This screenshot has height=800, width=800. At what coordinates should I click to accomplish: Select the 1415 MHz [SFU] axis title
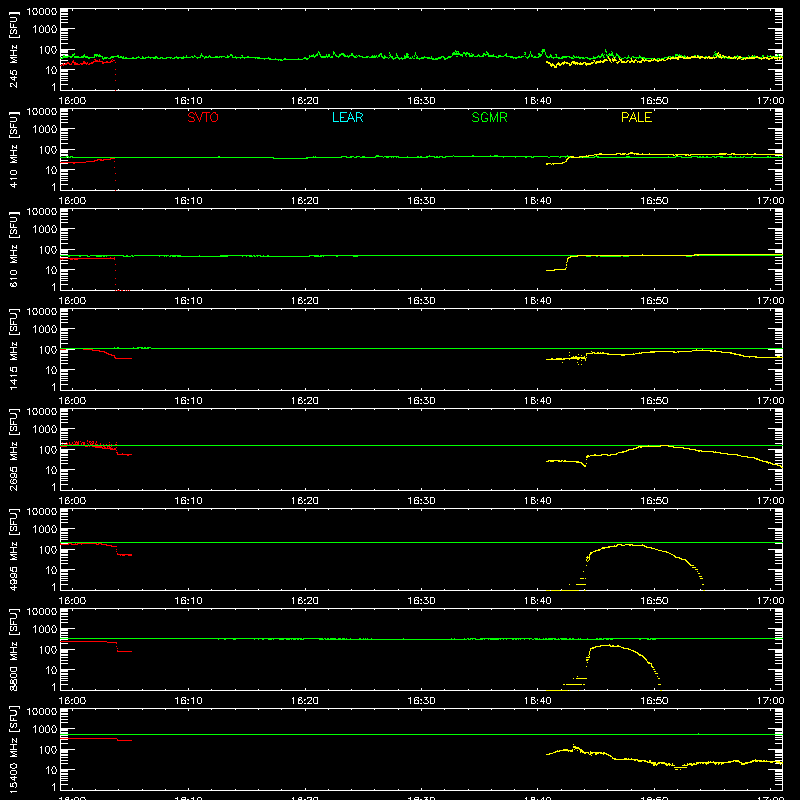(13, 349)
